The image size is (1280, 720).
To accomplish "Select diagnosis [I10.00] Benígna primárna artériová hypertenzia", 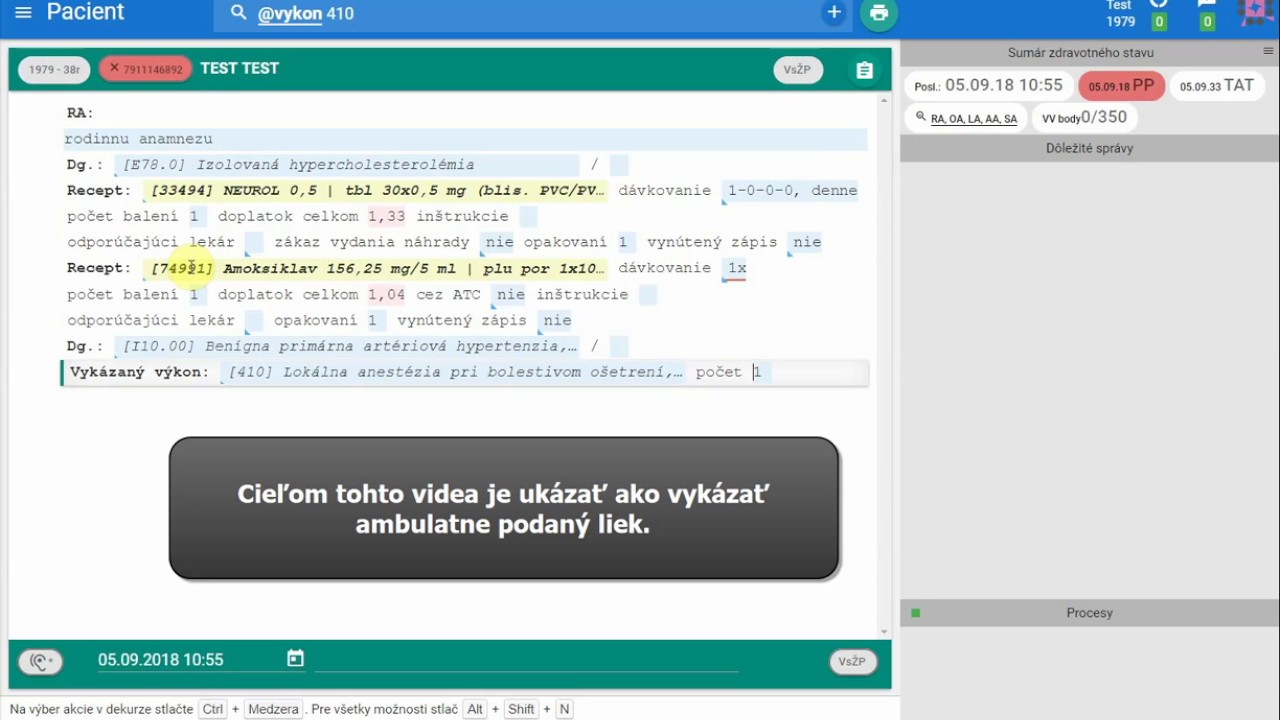I will point(349,347).
